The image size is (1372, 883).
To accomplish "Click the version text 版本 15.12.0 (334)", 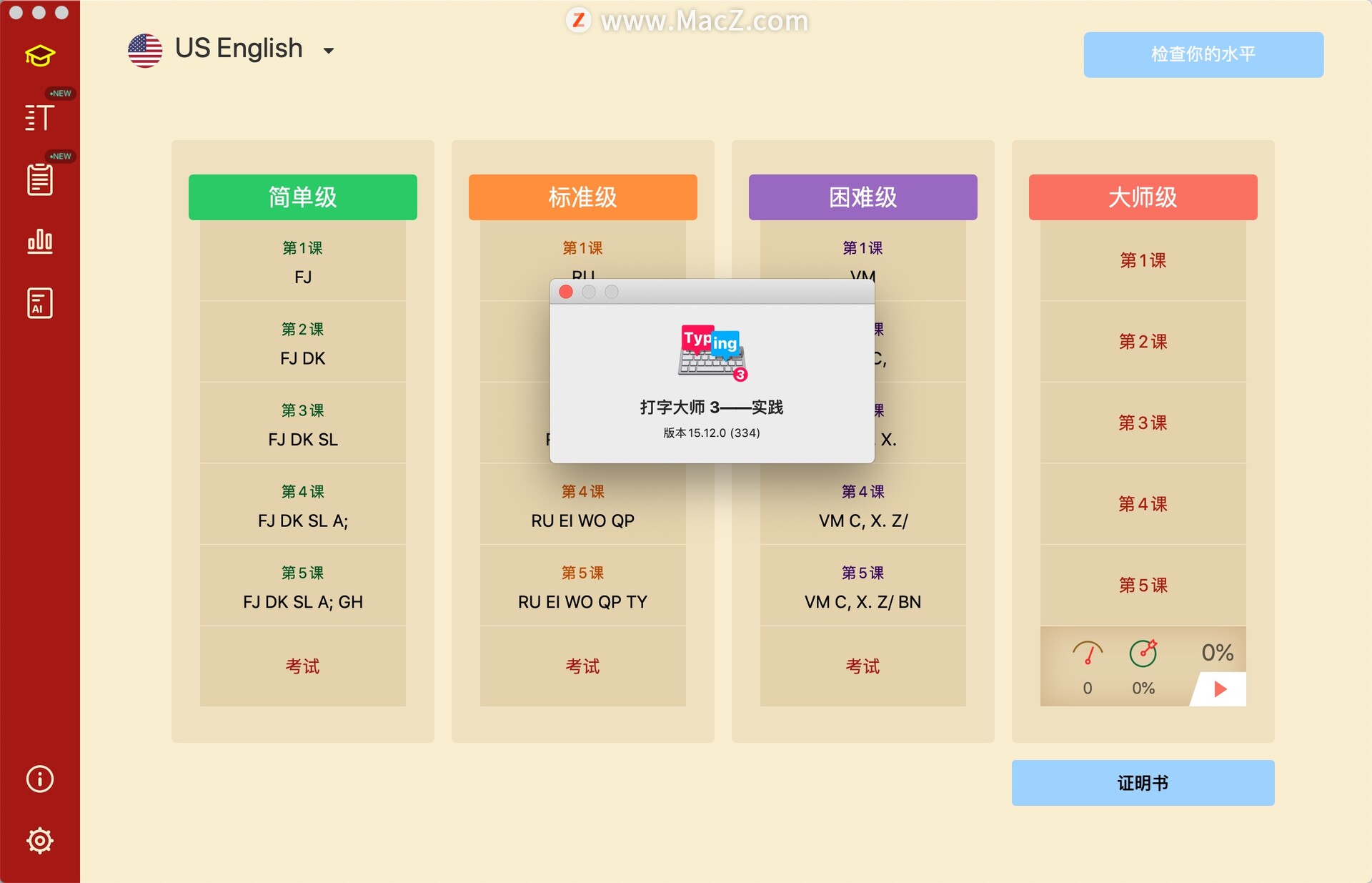I will 712,433.
